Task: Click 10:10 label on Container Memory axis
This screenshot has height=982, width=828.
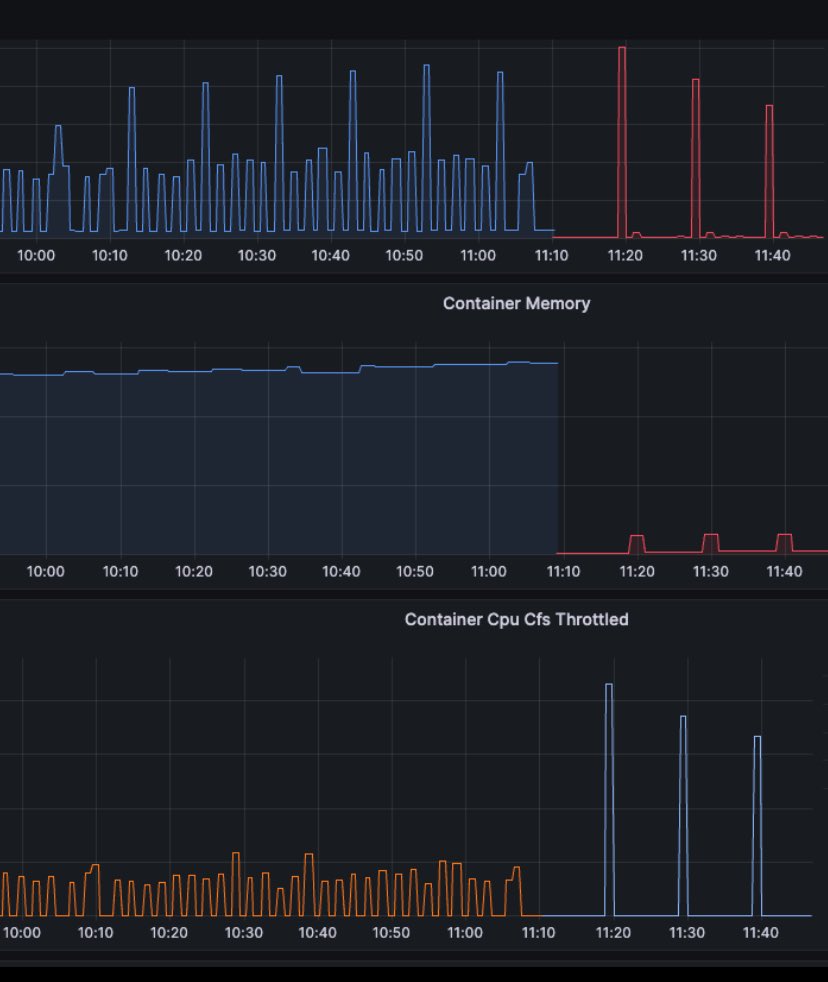Action: pyautogui.click(x=120, y=571)
